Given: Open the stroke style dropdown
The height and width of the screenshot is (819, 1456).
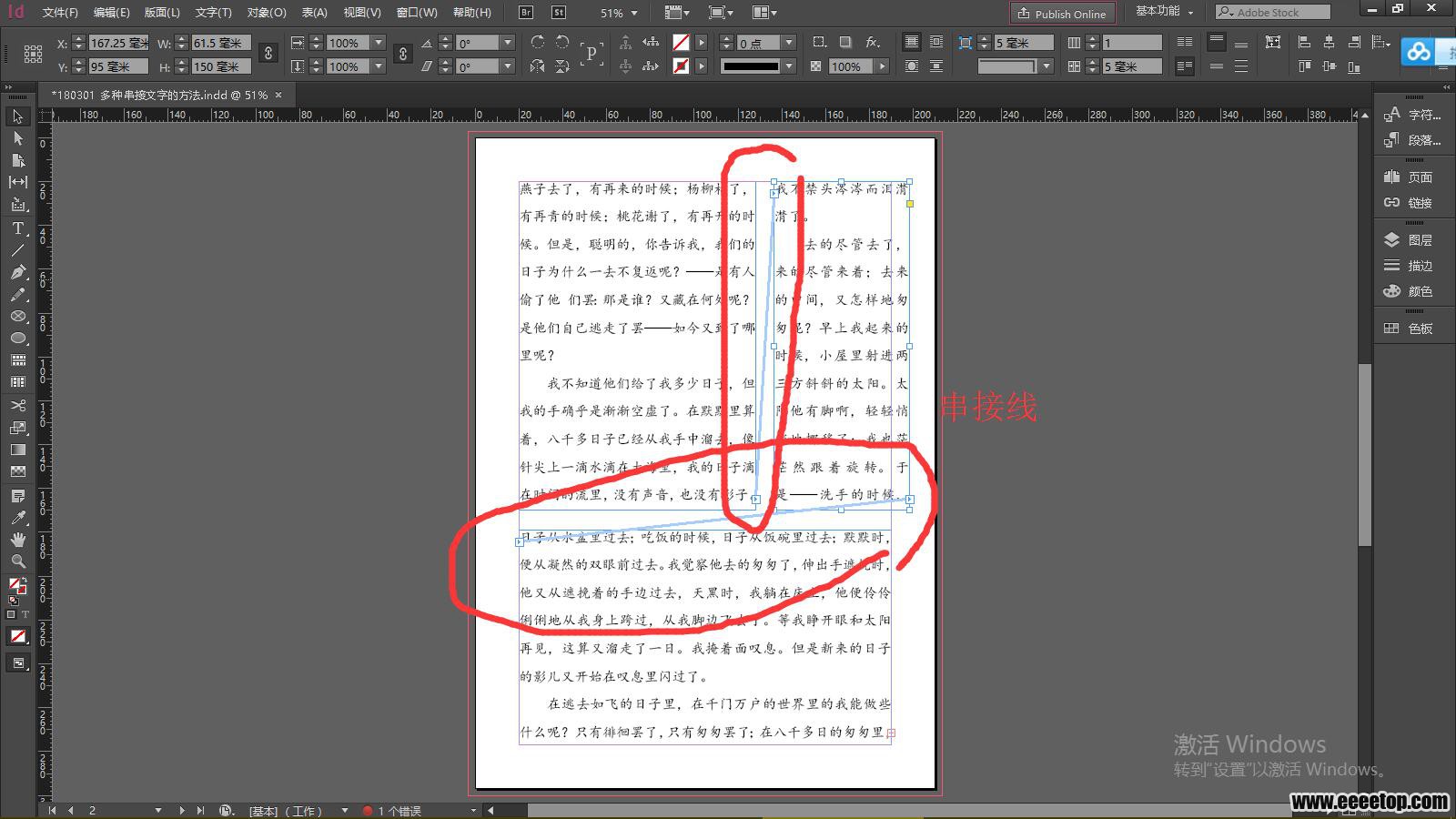Looking at the screenshot, I should click(789, 66).
